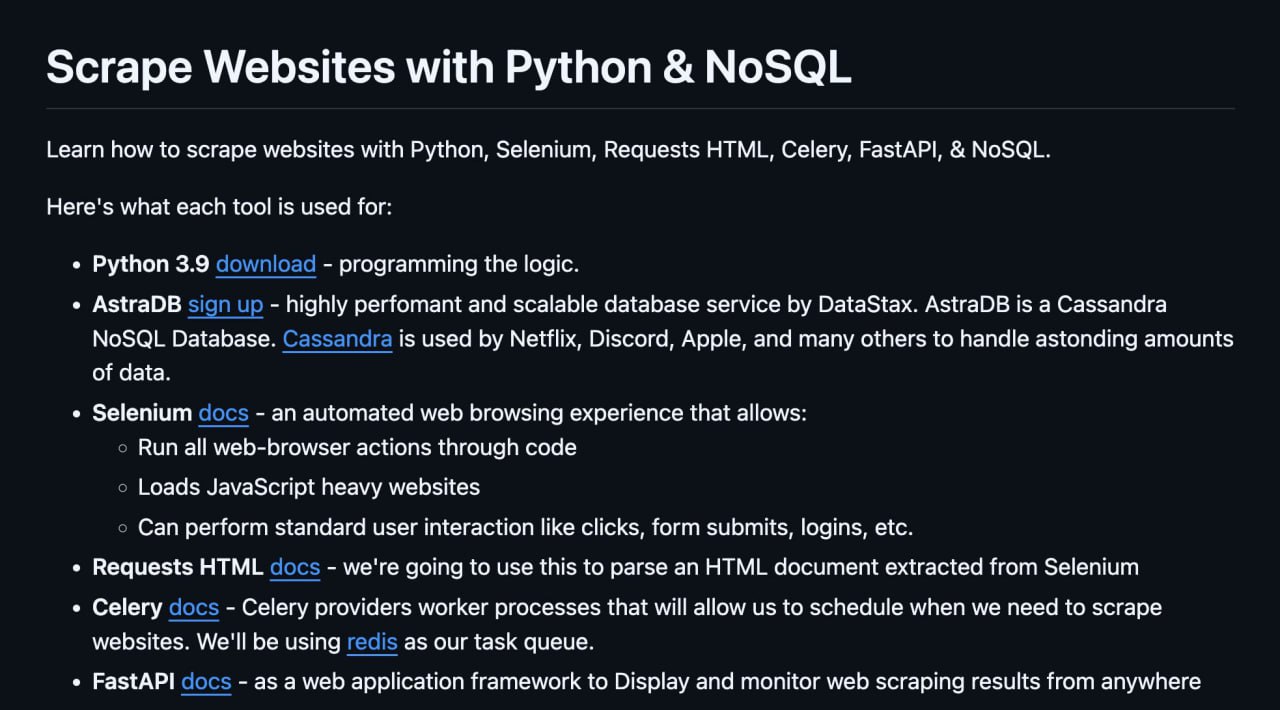Viewport: 1280px width, 710px height.
Task: Click the 'Loads JavaScript heavy websites' sub-bullet
Action: click(x=309, y=488)
